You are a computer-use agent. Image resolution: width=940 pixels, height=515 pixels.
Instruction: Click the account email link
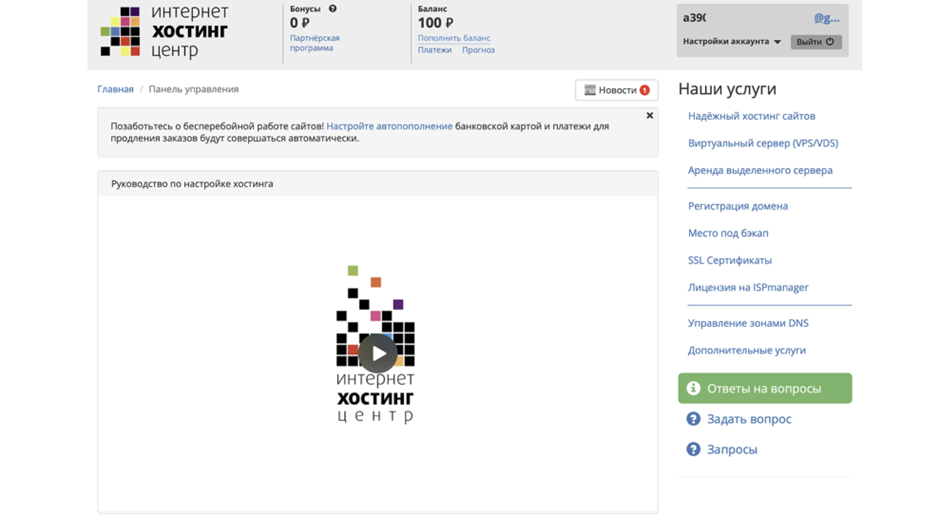827,18
